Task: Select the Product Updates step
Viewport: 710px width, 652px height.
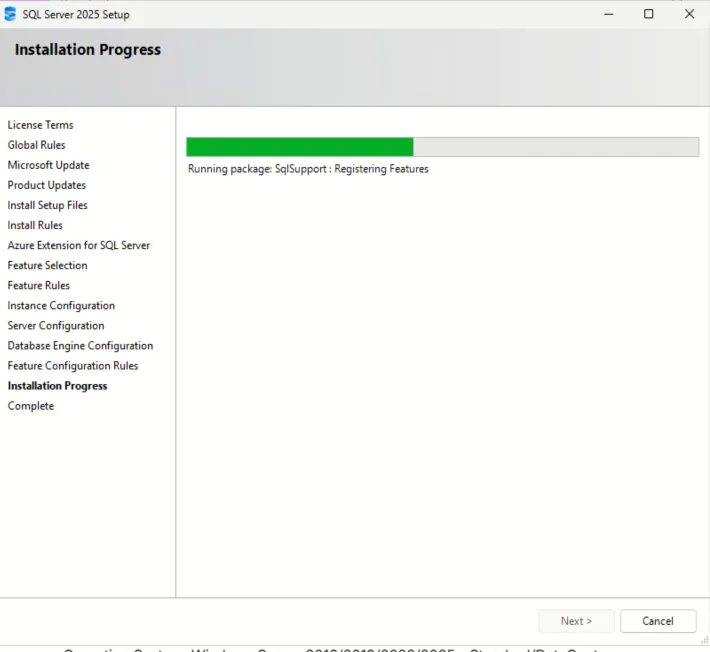Action: [47, 185]
